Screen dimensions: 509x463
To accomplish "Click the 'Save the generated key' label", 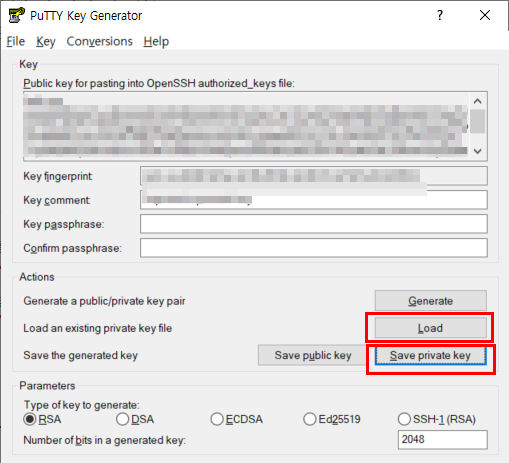I will tap(80, 355).
